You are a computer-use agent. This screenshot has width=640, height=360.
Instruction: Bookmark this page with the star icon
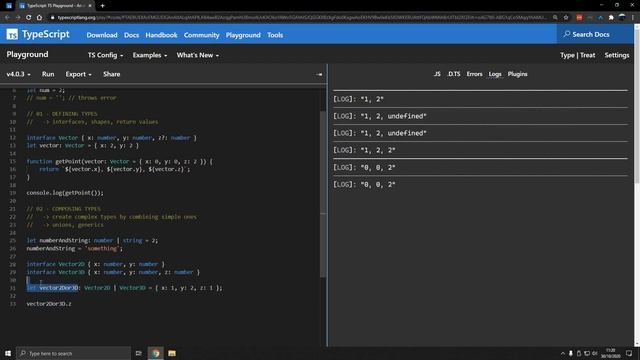pyautogui.click(x=566, y=18)
